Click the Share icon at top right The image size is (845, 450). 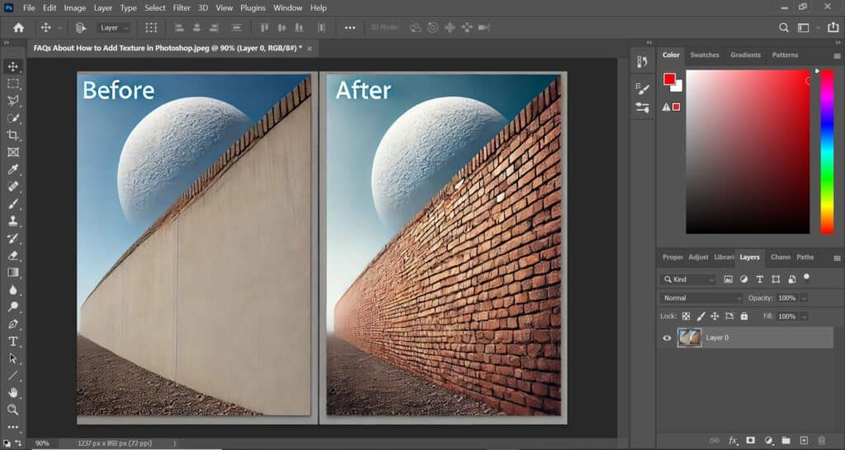pos(833,27)
